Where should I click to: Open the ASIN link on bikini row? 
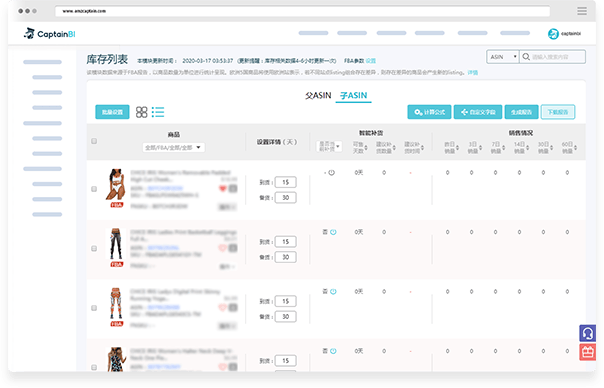pyautogui.click(x=164, y=188)
